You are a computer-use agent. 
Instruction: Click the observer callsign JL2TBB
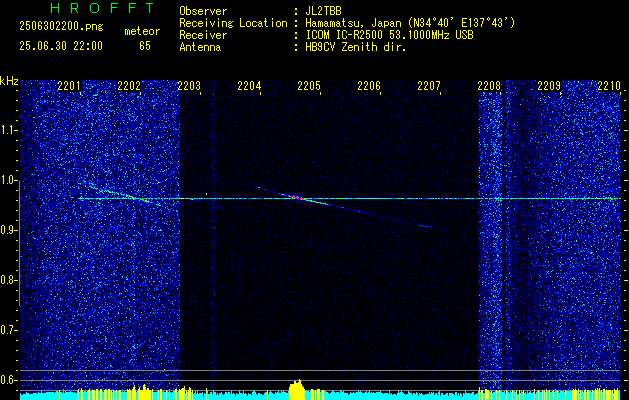tap(323, 11)
